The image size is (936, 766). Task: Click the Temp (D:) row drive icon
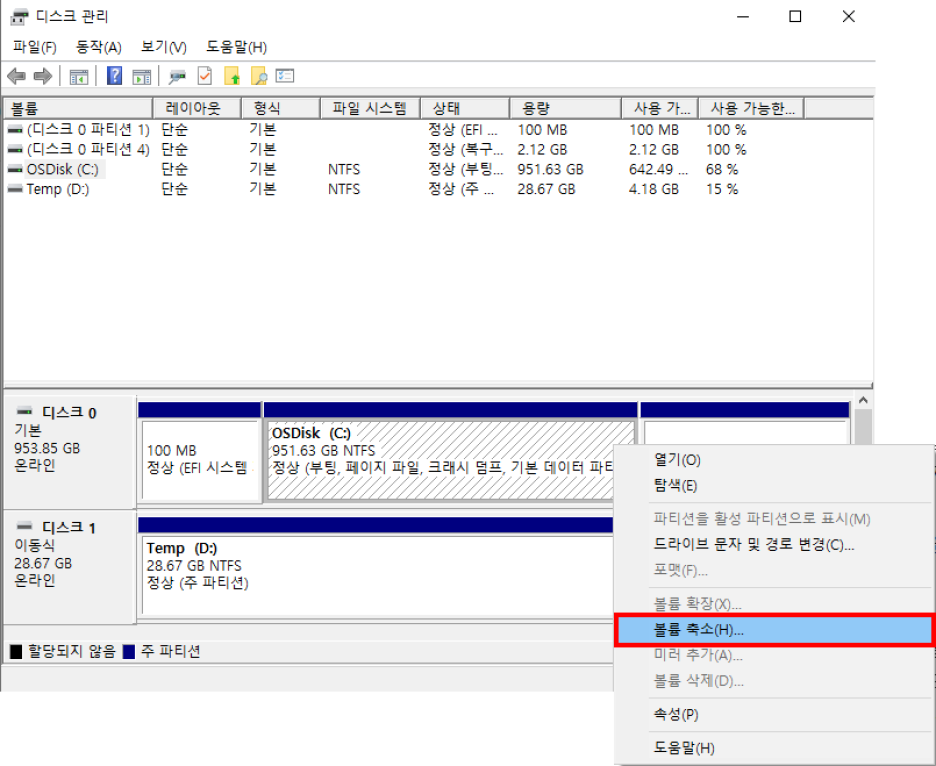(15, 189)
